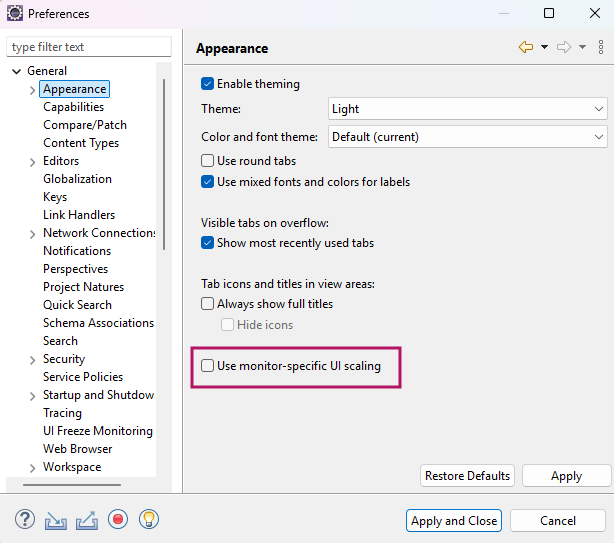The height and width of the screenshot is (543, 614).
Task: Enable Use round tabs checkbox
Action: 208,160
